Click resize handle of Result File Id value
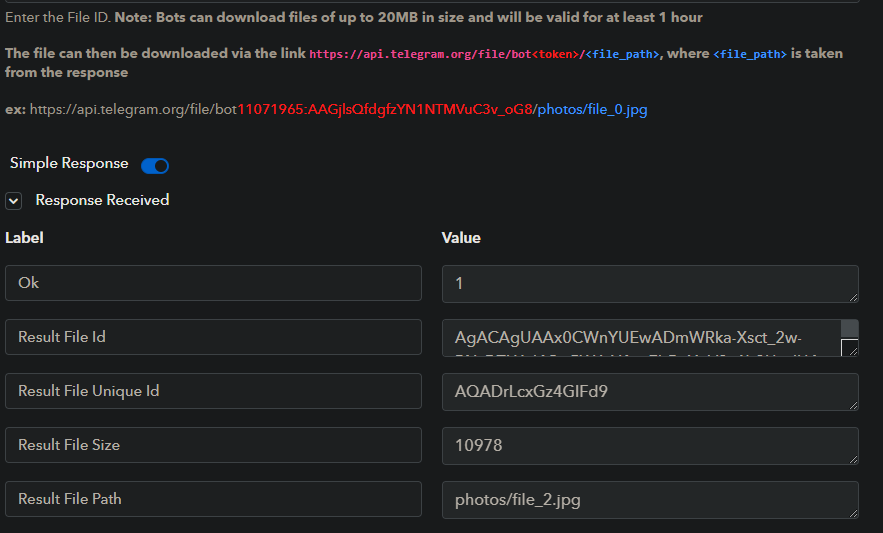883x533 pixels. coord(850,348)
